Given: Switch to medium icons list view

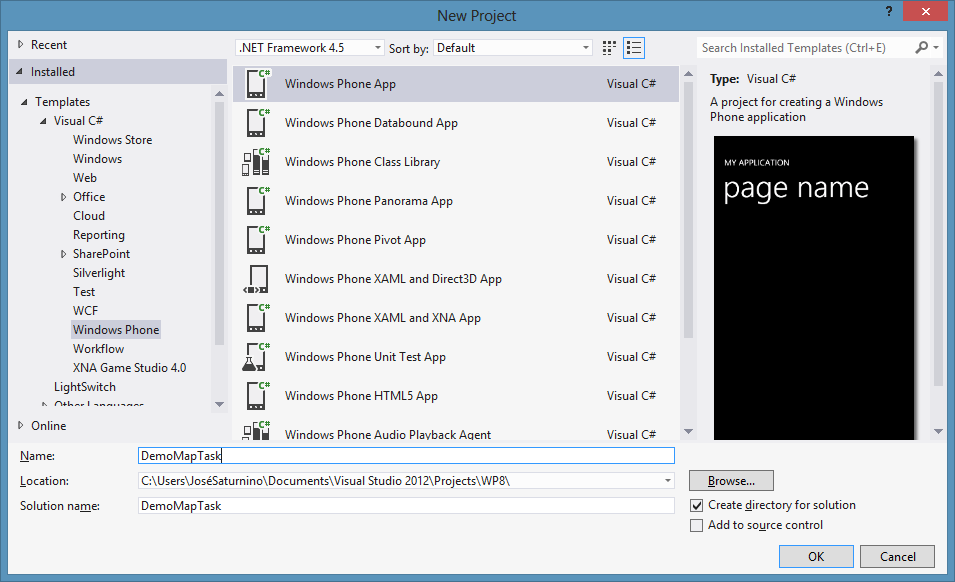Looking at the screenshot, I should tap(634, 48).
